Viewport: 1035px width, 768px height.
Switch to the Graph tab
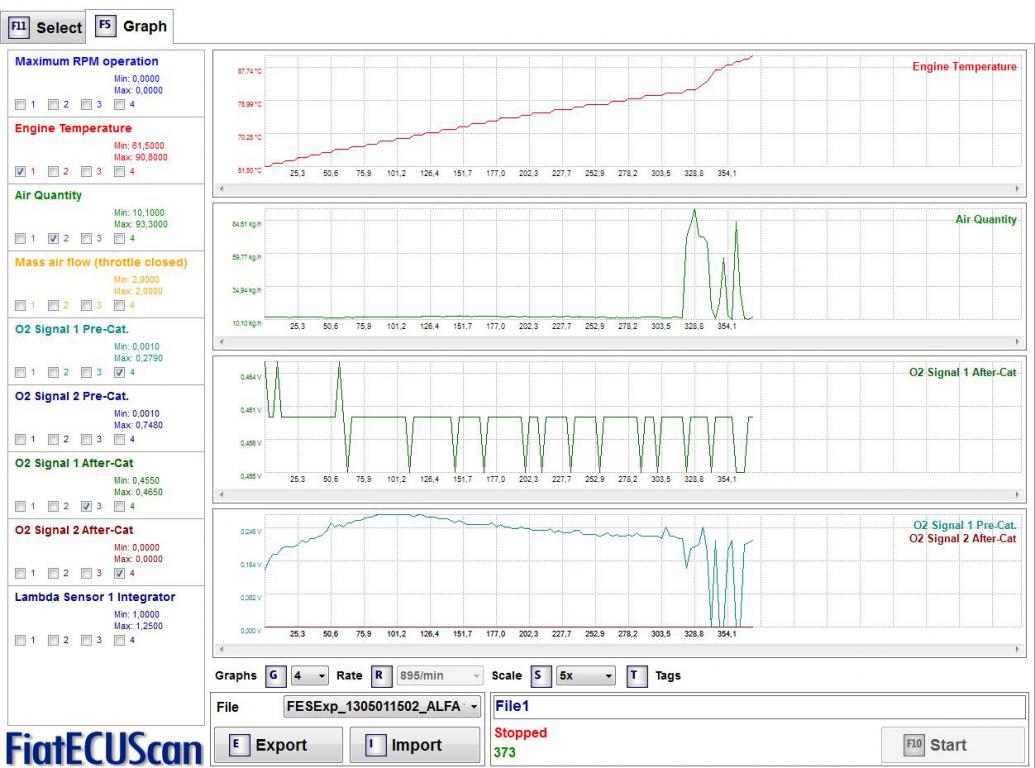coord(130,26)
